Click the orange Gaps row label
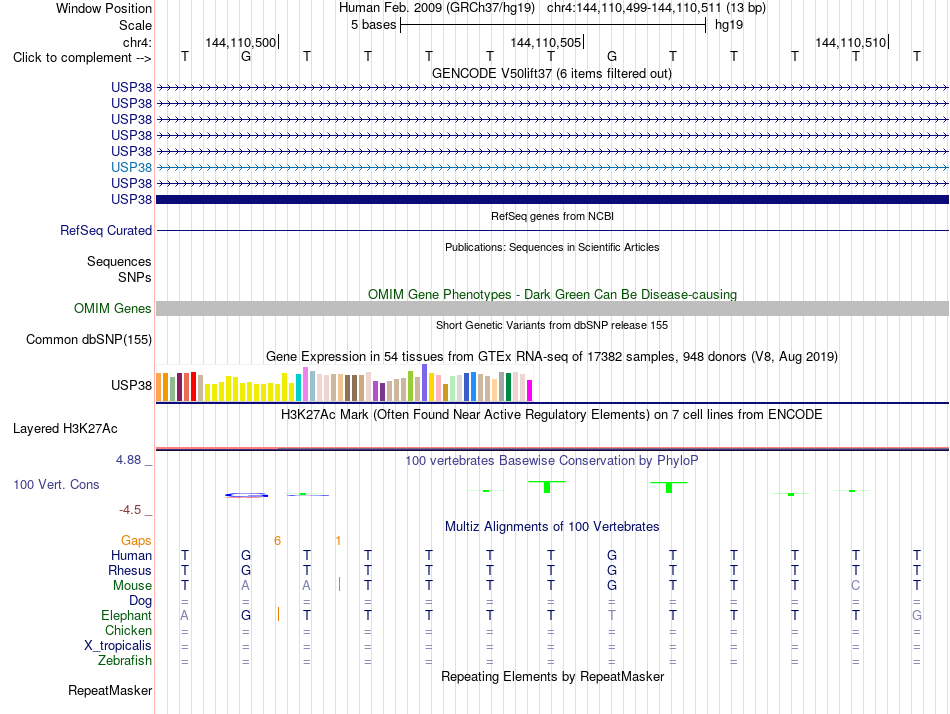950x714 pixels. click(136, 540)
